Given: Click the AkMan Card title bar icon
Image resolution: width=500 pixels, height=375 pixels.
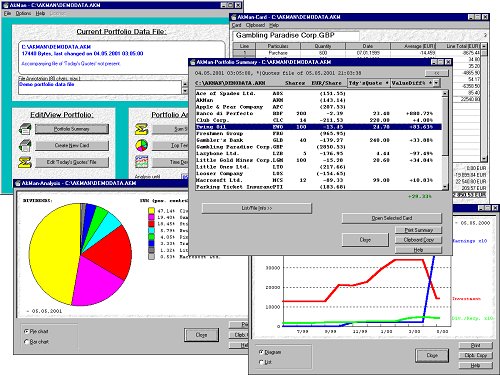Looking at the screenshot, I should coord(234,17).
